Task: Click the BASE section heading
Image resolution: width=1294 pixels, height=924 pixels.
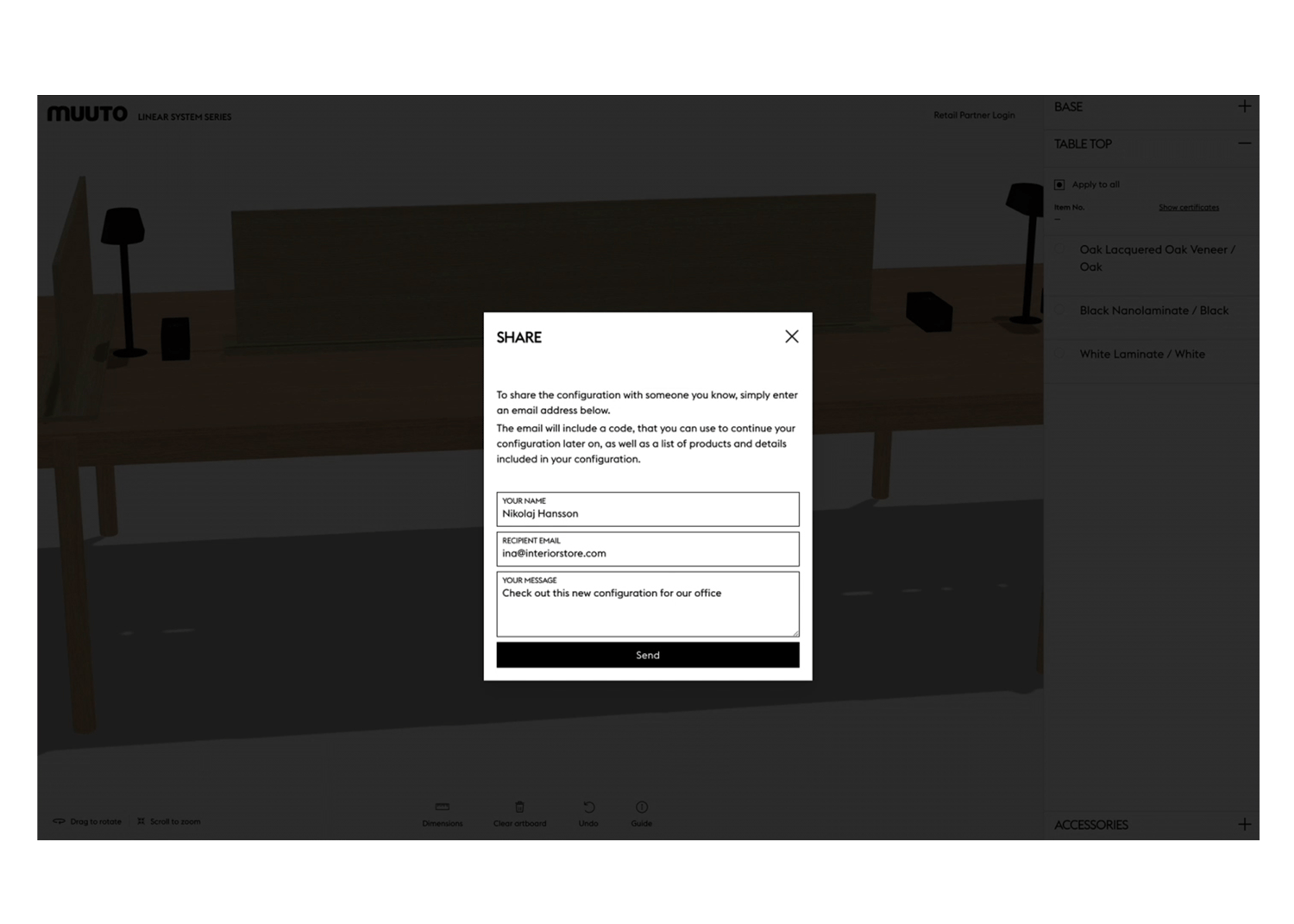Action: pos(1068,107)
